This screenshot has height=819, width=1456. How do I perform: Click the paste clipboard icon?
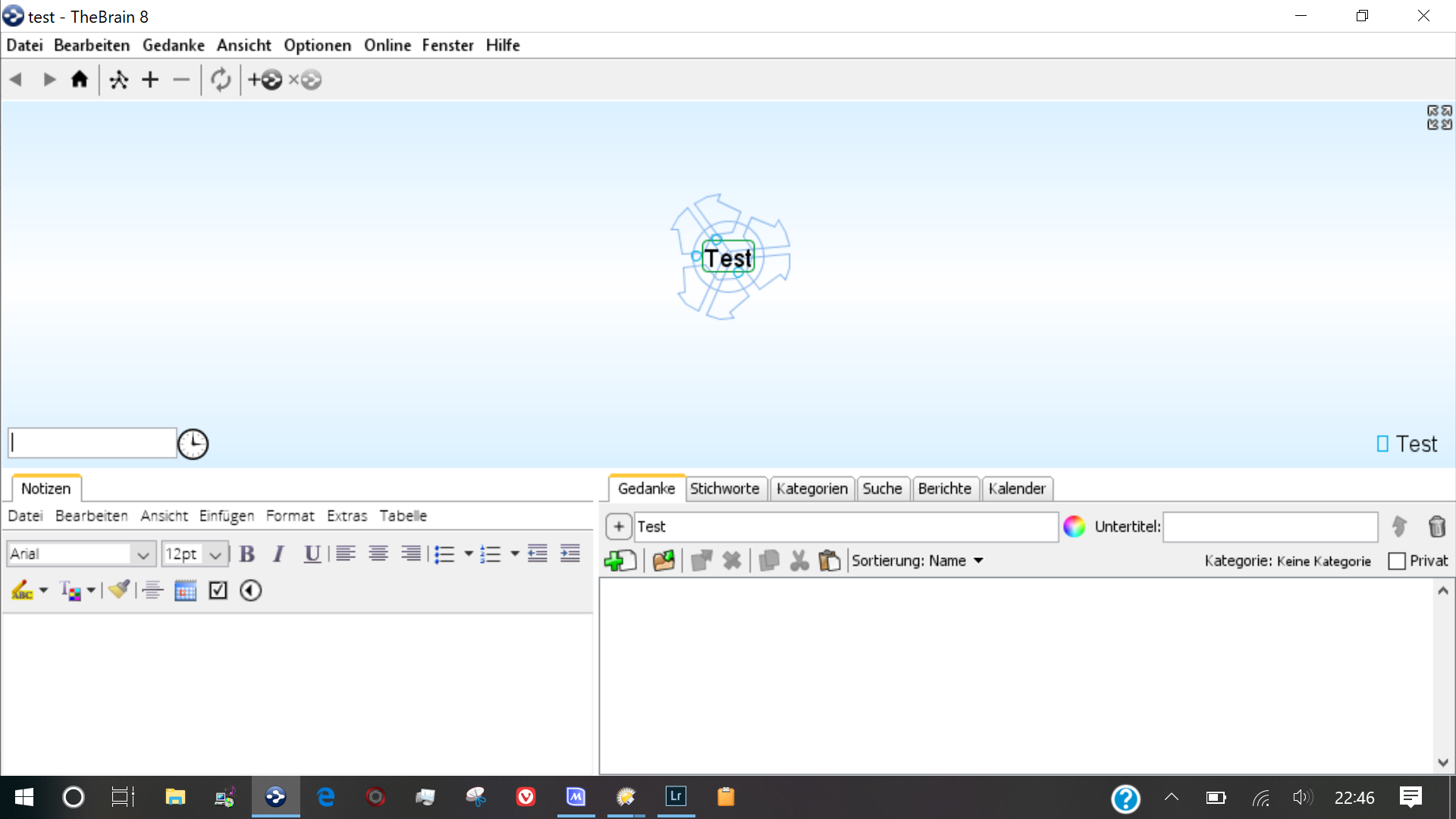[x=830, y=561]
